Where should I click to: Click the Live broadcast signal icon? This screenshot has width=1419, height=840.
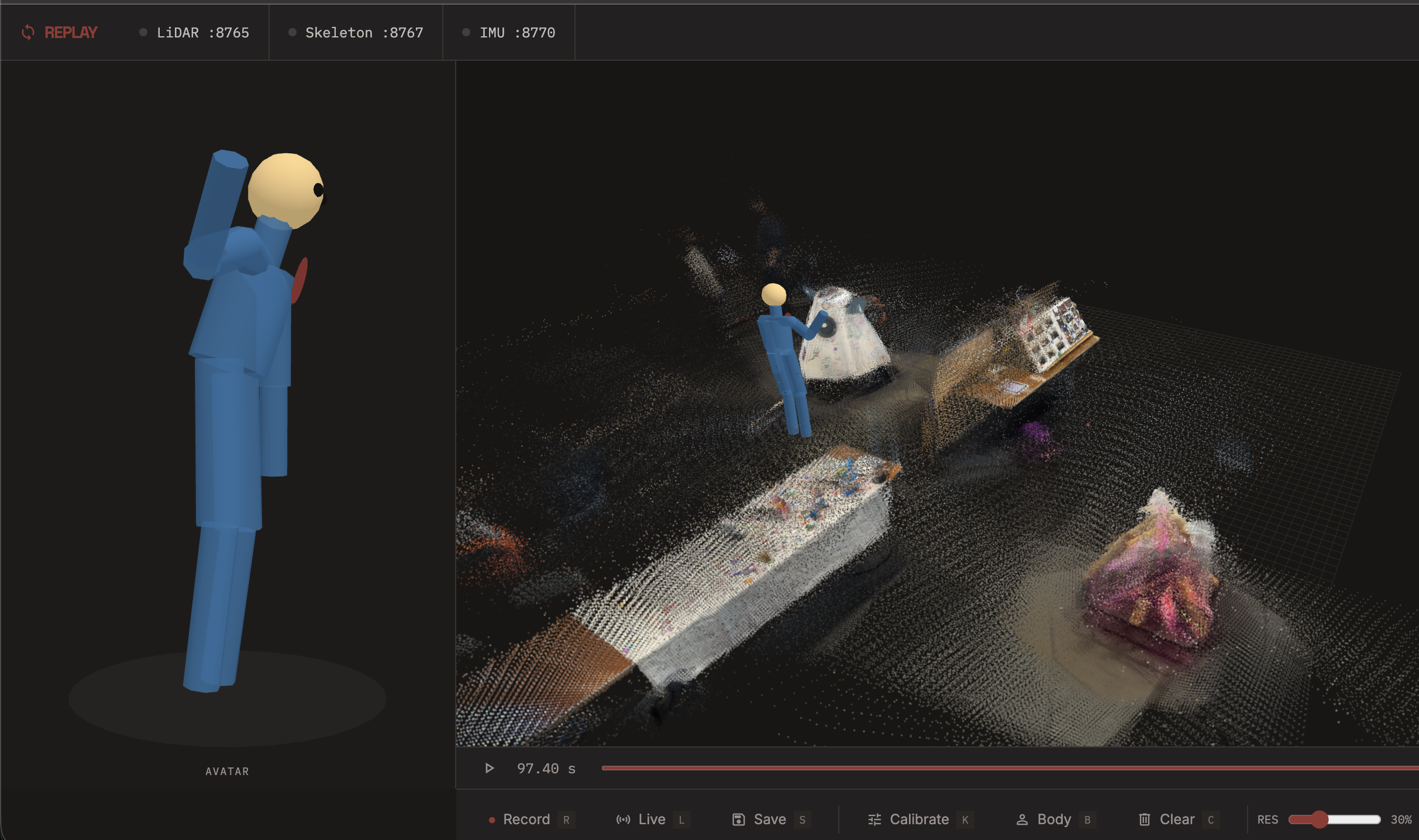tap(623, 820)
